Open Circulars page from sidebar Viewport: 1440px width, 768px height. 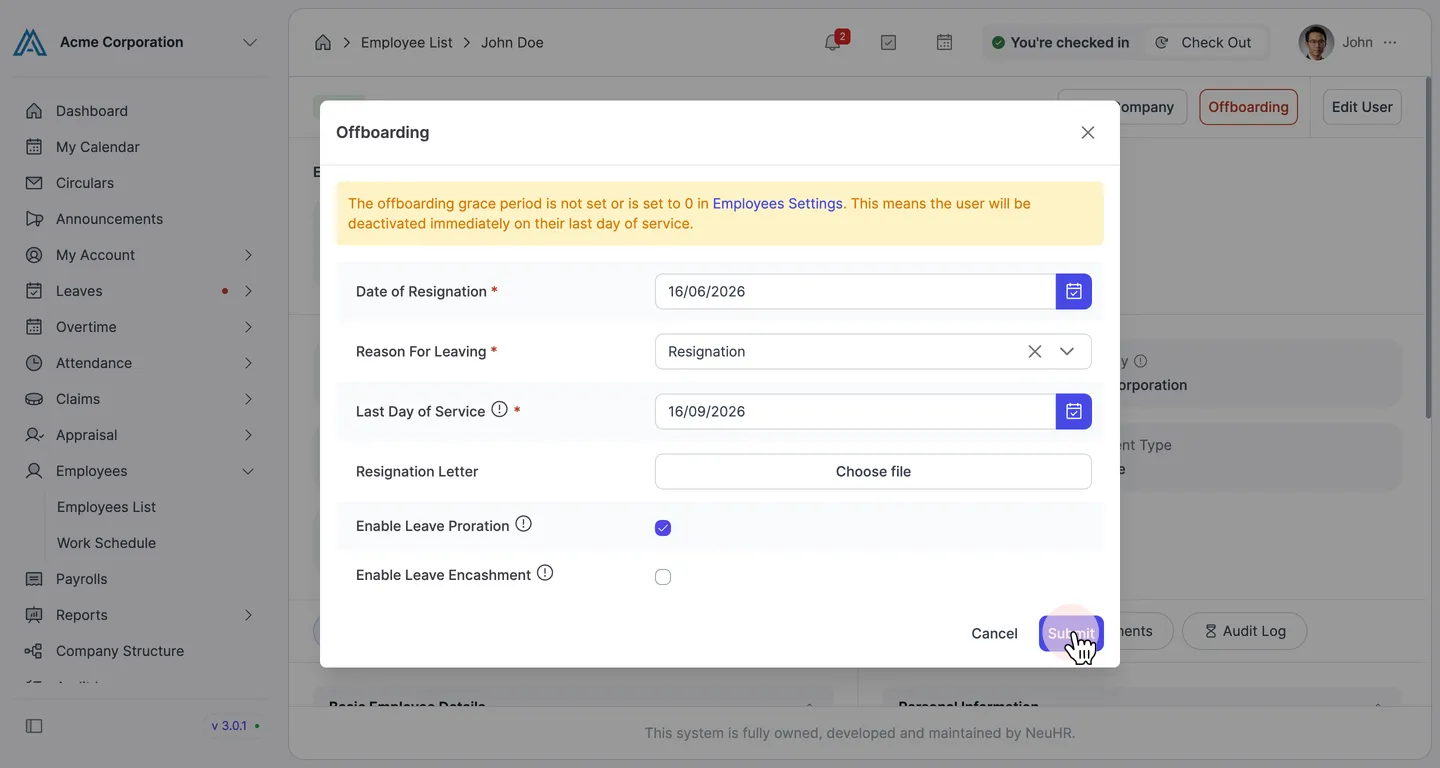85,183
